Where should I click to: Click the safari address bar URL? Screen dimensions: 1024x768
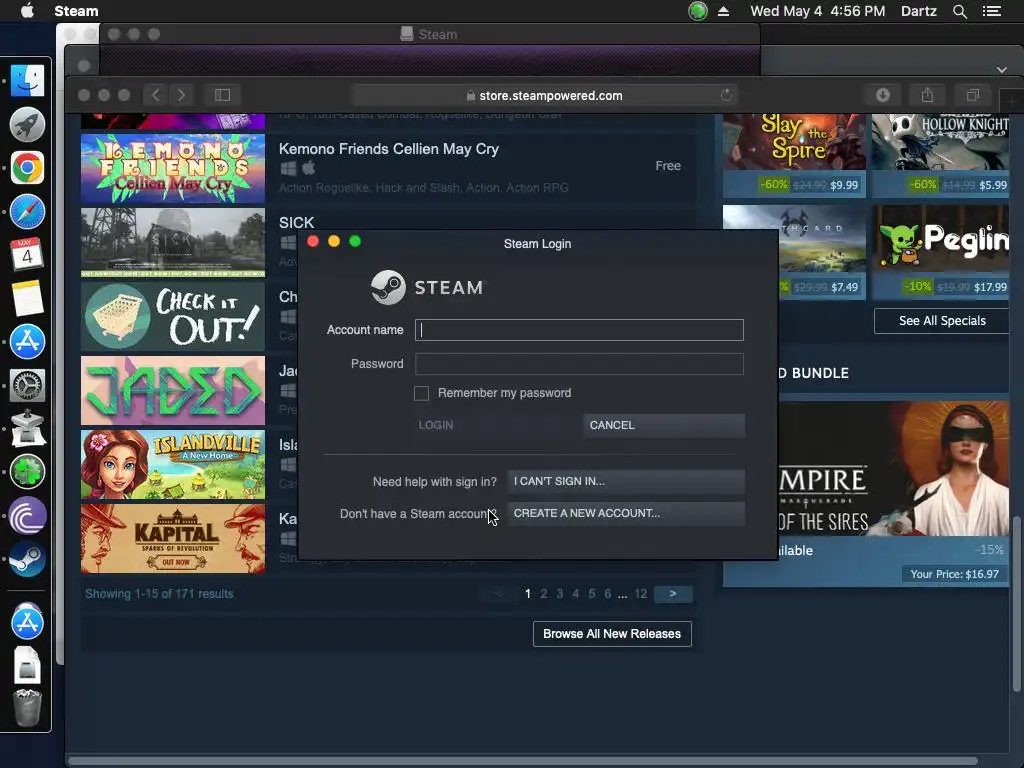551,95
